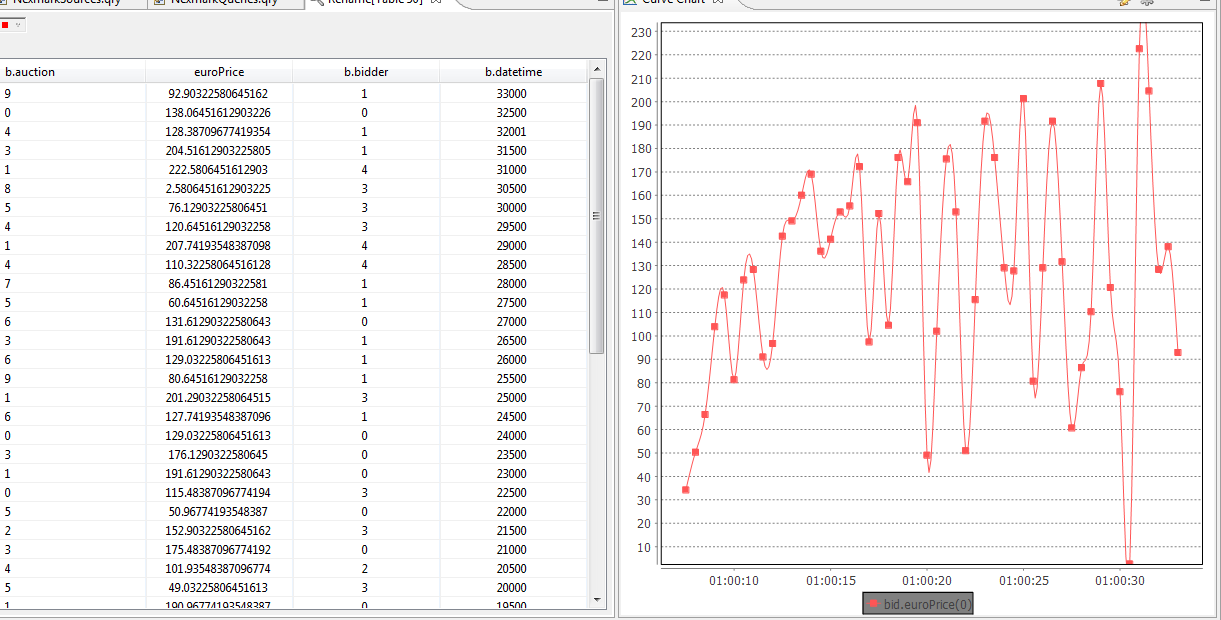Click the b.datetime column header

coord(513,72)
